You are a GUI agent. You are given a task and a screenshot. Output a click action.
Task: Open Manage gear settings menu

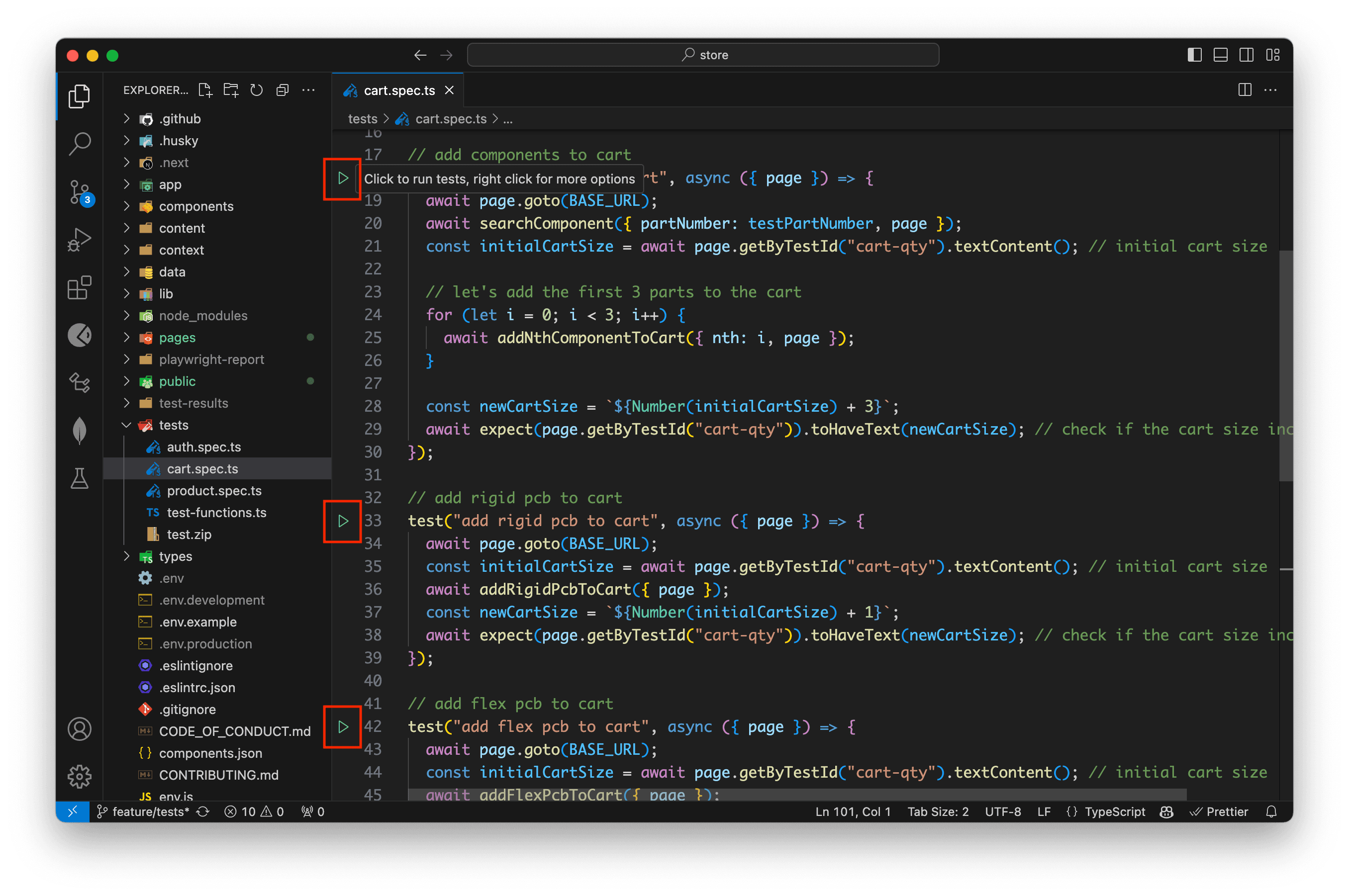coord(80,776)
